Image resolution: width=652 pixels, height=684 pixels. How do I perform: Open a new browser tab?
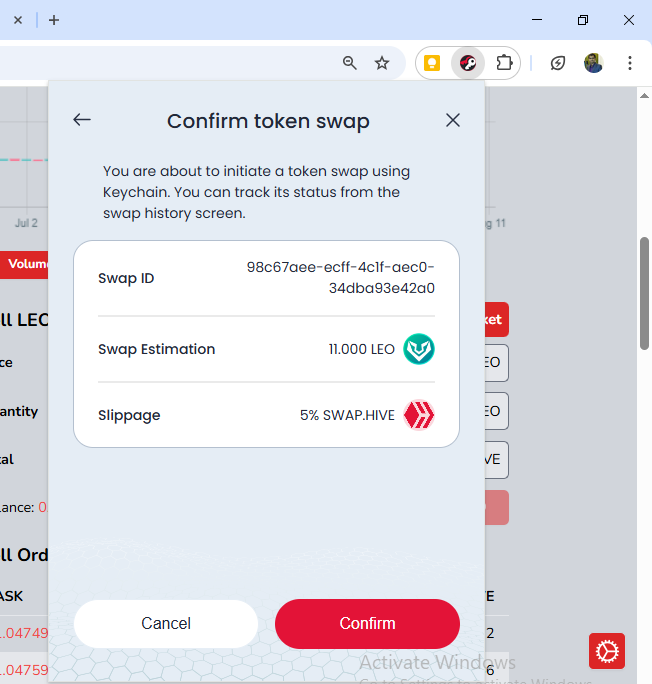click(x=54, y=20)
